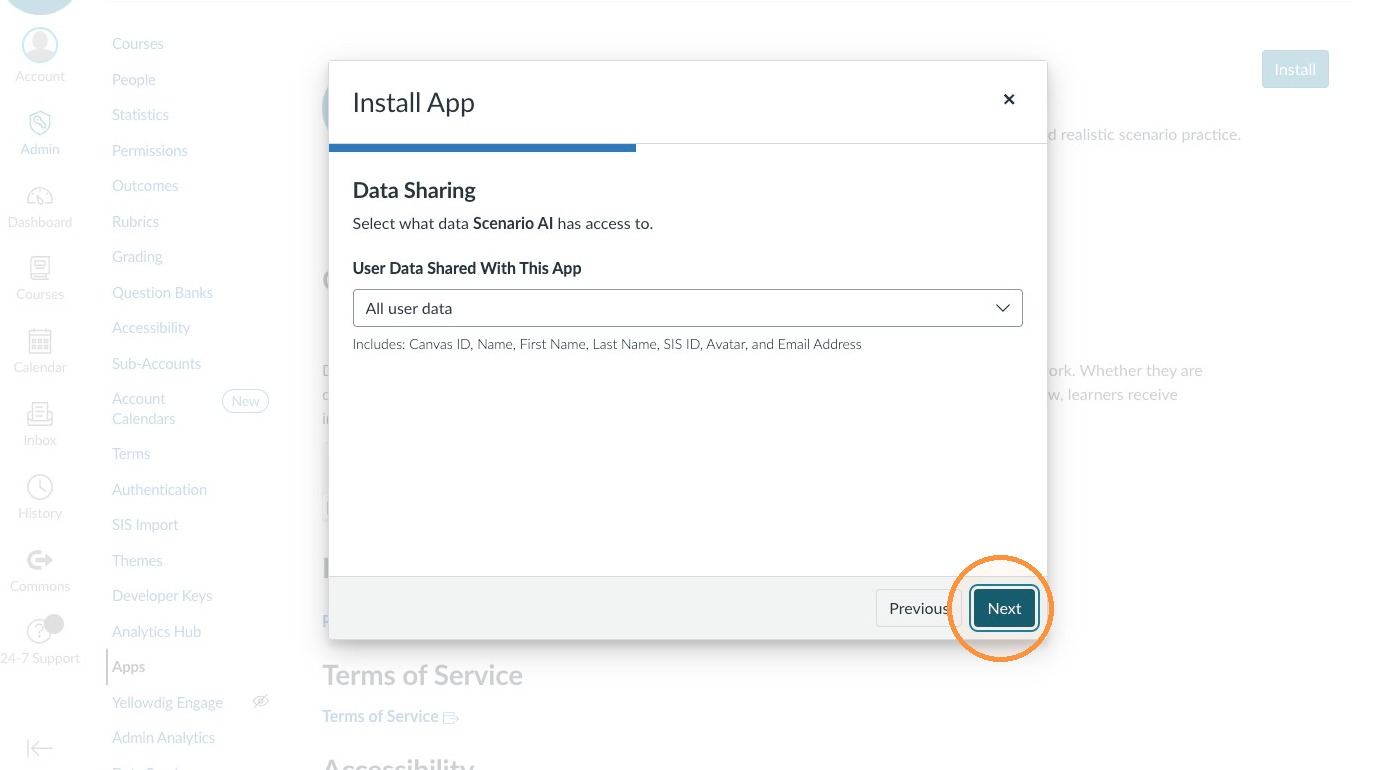1376x770 pixels.
Task: Open Sub-Accounts in the admin menu
Action: (x=156, y=364)
